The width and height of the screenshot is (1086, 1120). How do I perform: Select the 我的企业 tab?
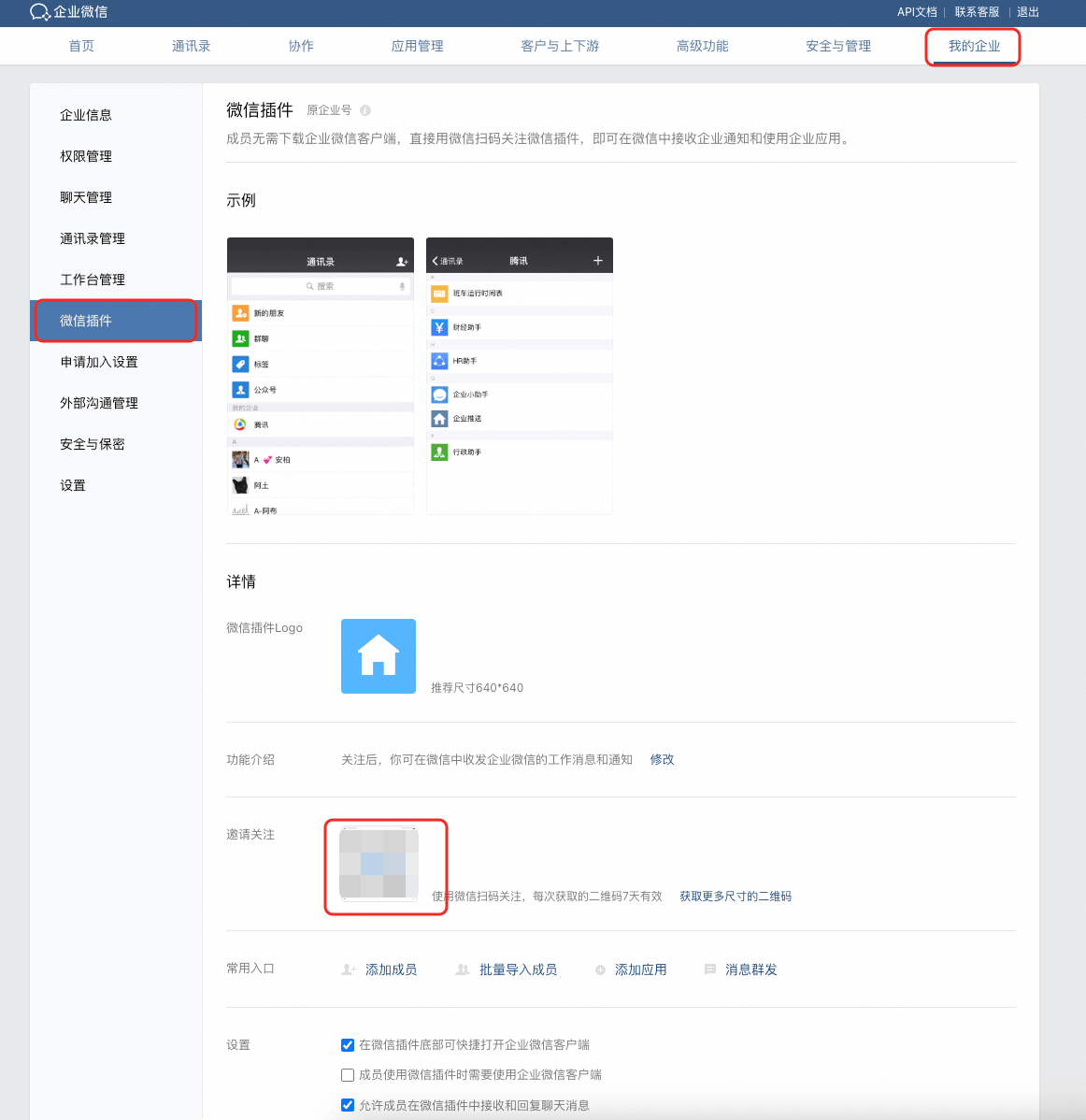974,46
